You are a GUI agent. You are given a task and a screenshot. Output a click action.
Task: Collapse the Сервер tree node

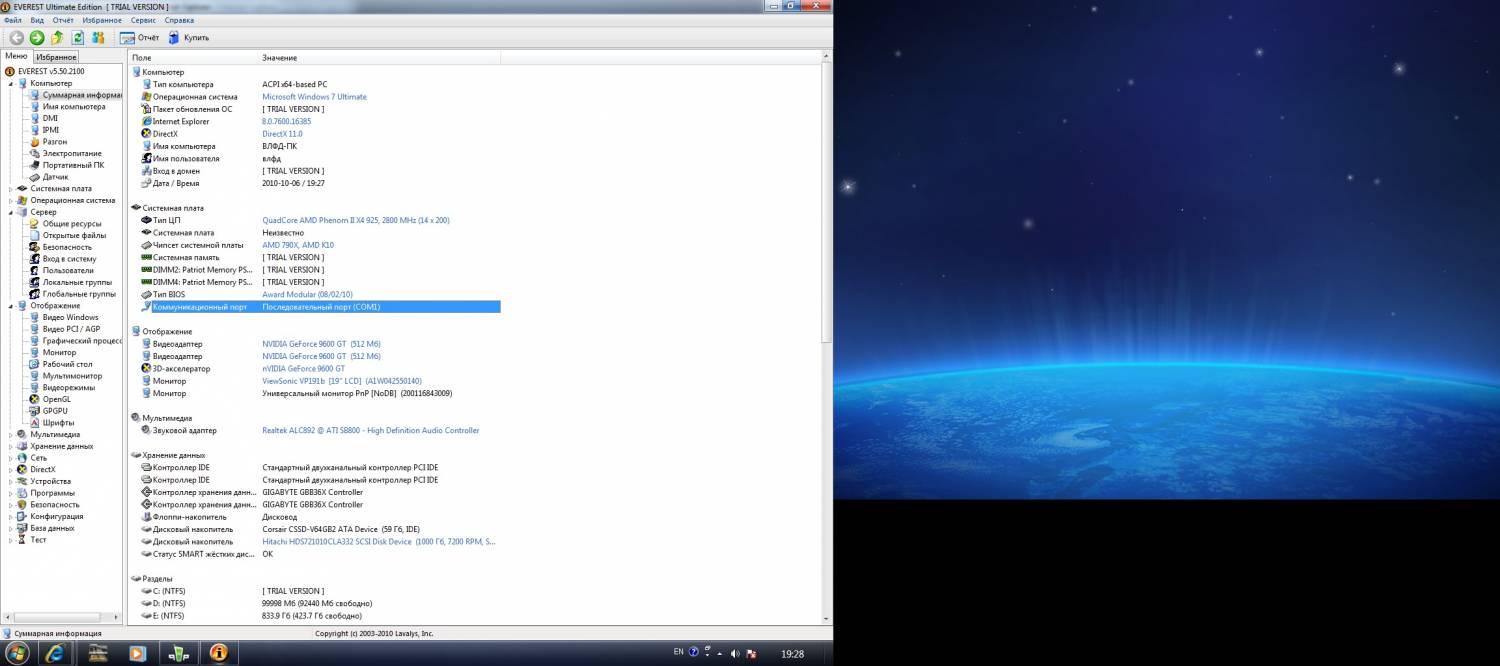point(12,212)
